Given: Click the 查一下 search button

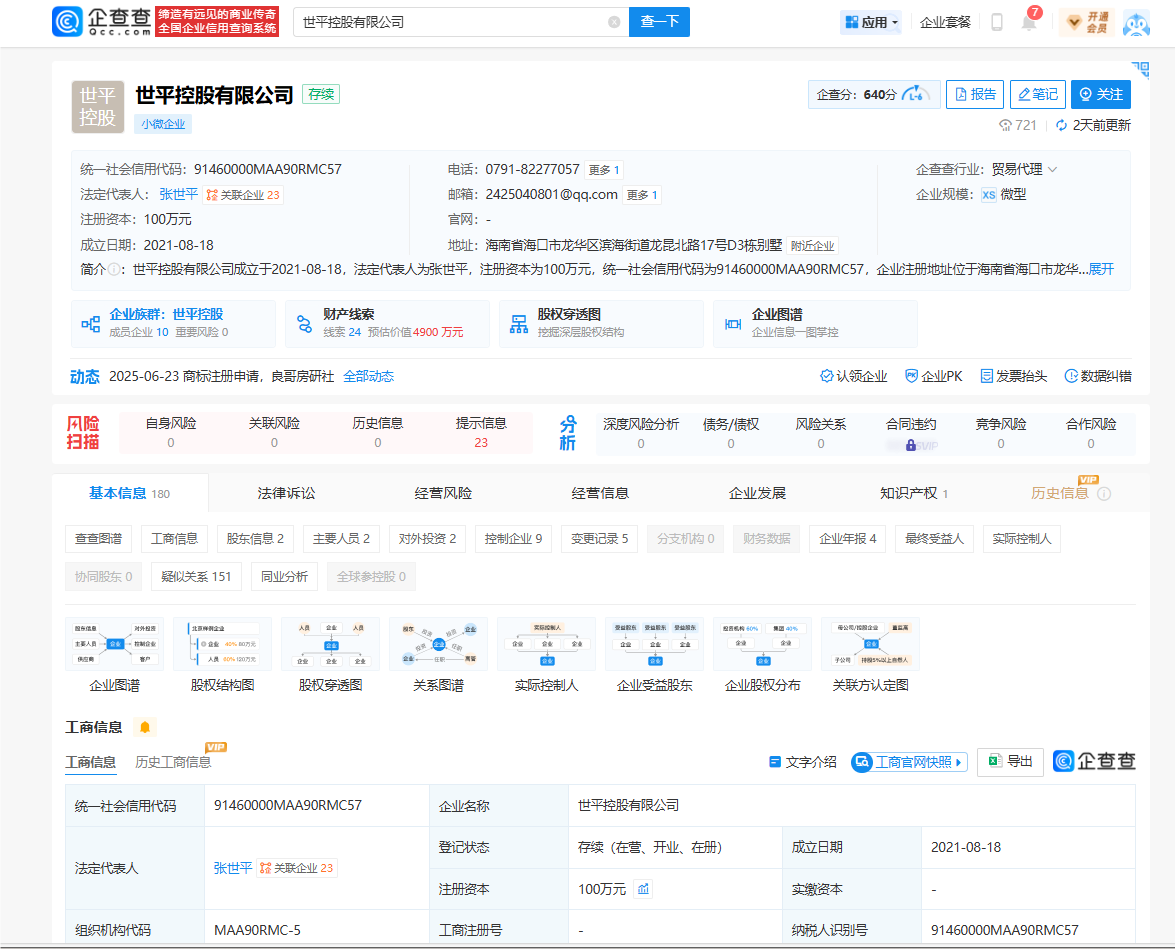Looking at the screenshot, I should tap(659, 22).
